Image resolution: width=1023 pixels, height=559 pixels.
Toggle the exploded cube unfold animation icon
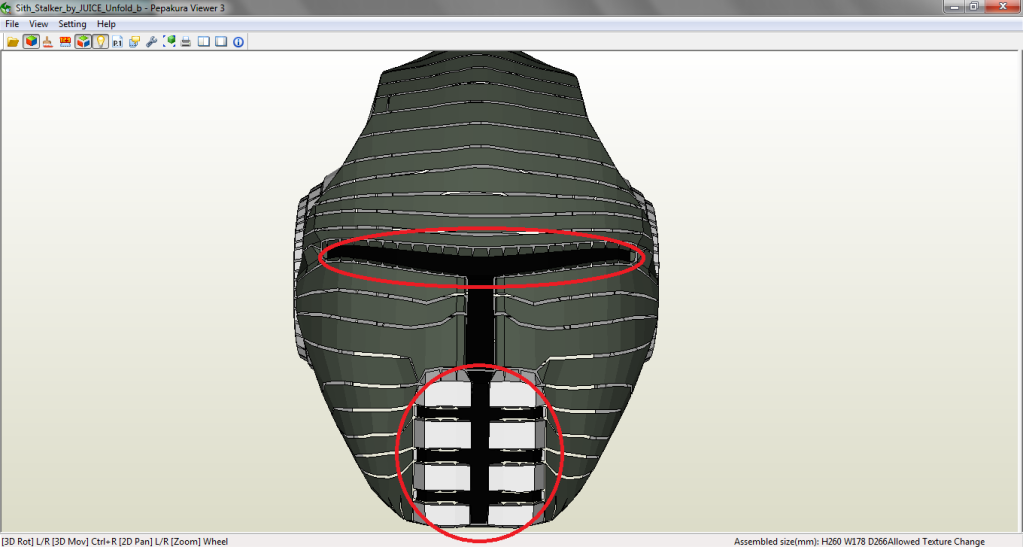coord(83,42)
